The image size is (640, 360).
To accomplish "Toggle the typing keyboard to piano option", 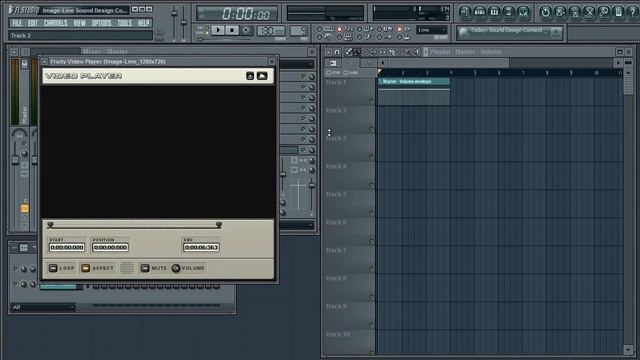I will coord(320,29).
